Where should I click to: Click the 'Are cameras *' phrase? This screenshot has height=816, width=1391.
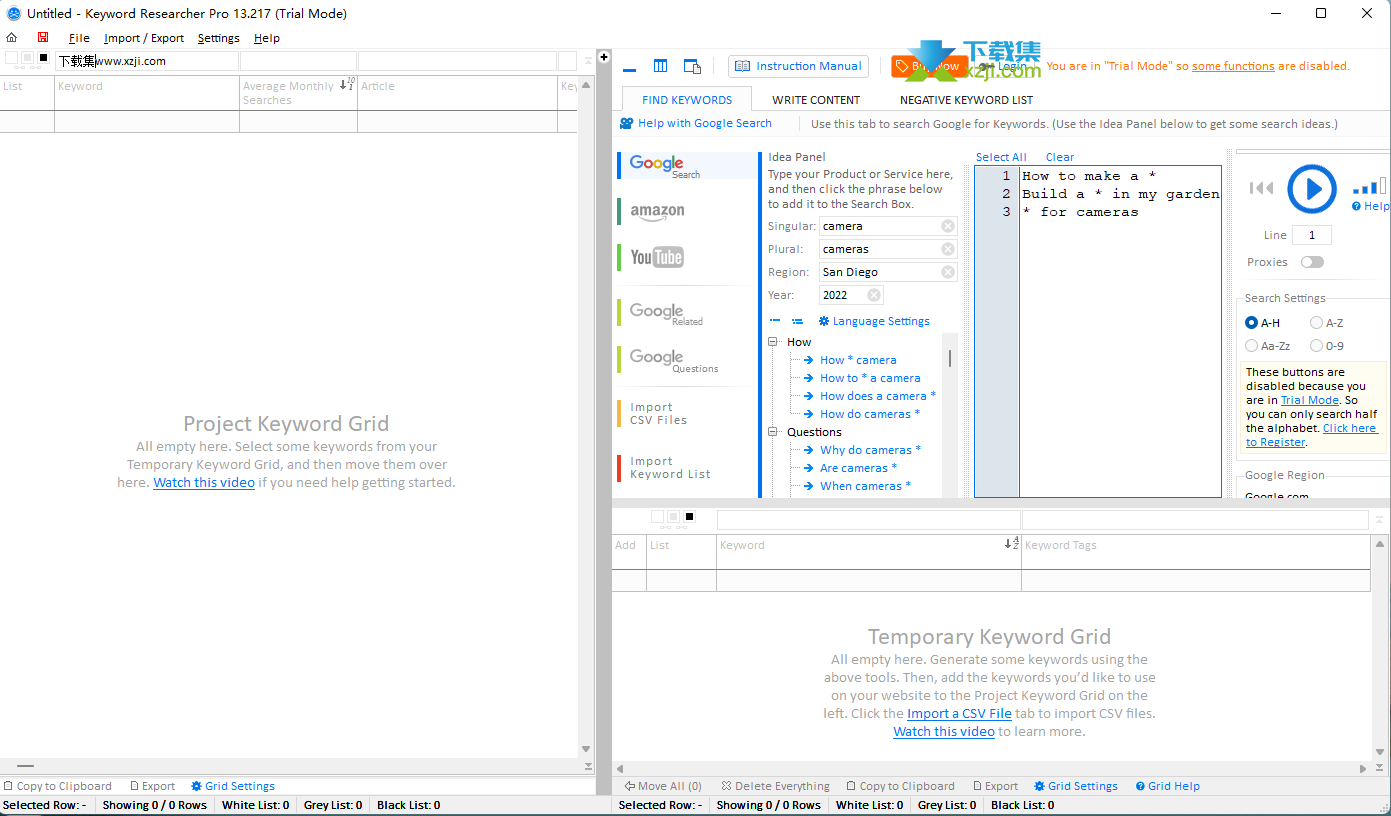(858, 468)
